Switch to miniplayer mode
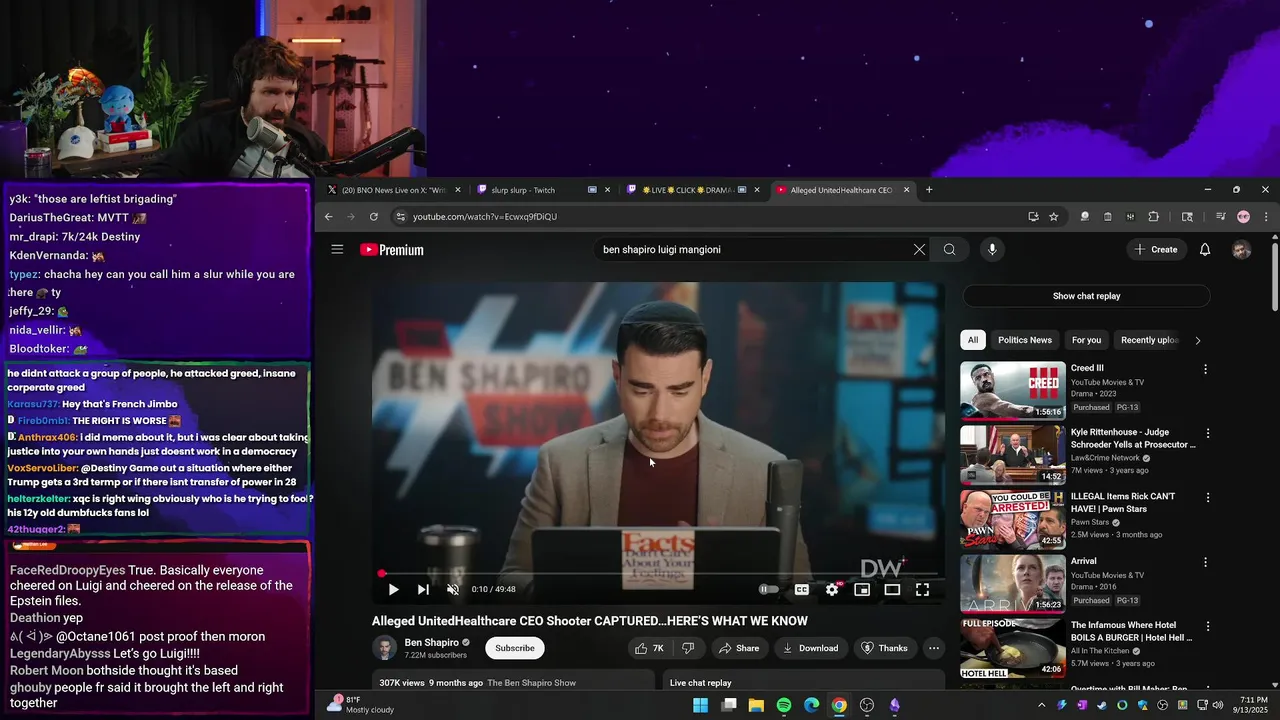Image resolution: width=1280 pixels, height=720 pixels. click(862, 590)
